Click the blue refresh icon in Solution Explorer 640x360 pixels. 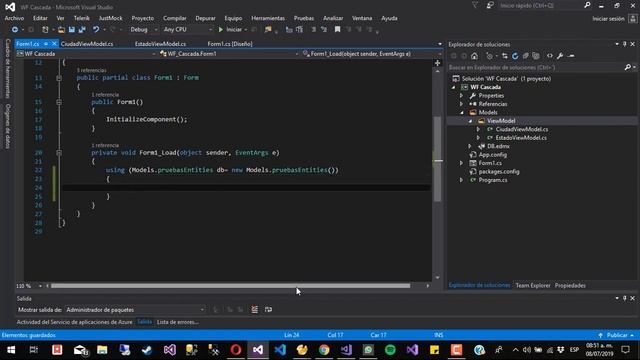[x=515, y=56]
